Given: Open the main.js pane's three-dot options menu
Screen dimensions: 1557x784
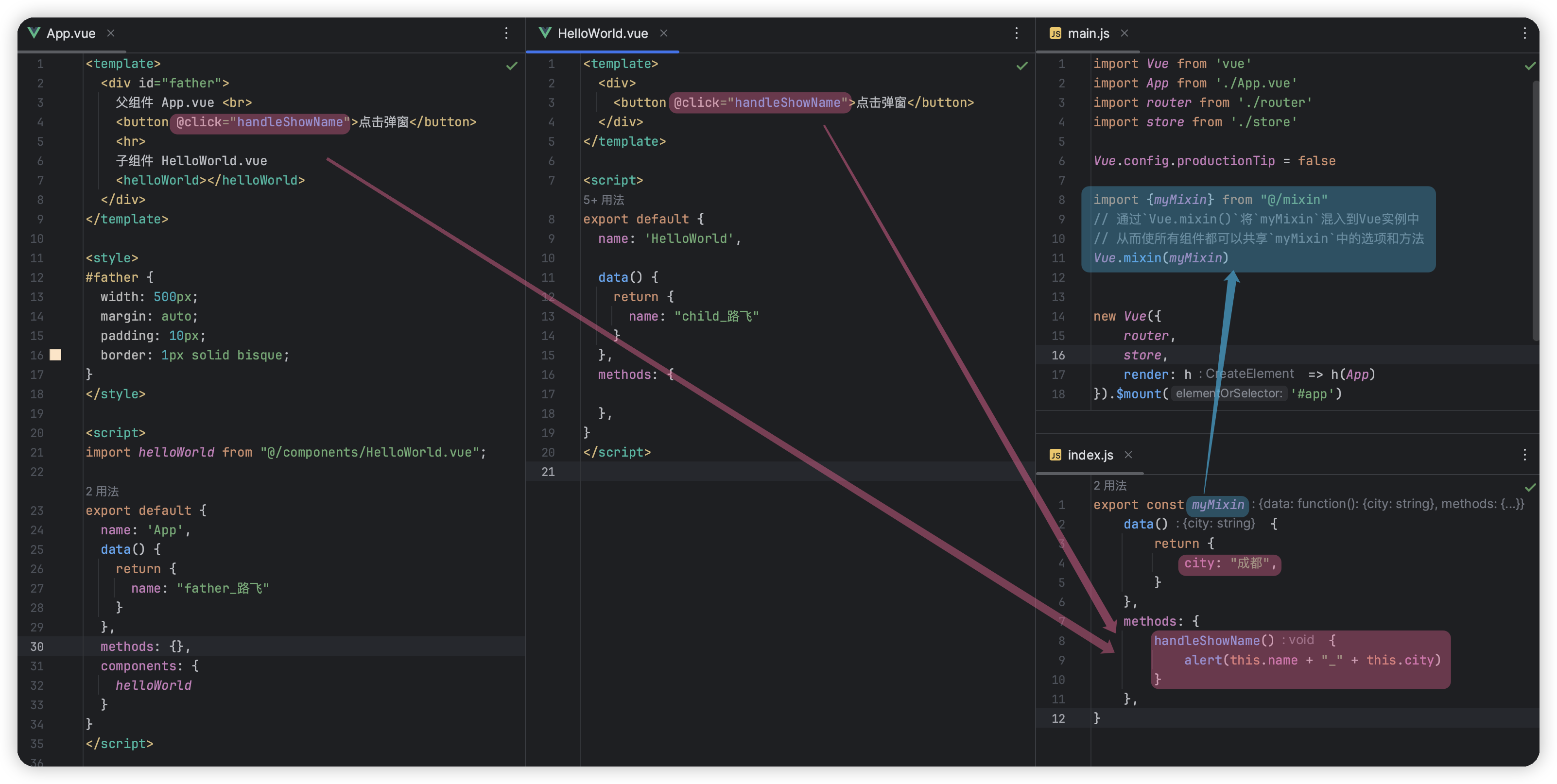Looking at the screenshot, I should pos(1525,33).
